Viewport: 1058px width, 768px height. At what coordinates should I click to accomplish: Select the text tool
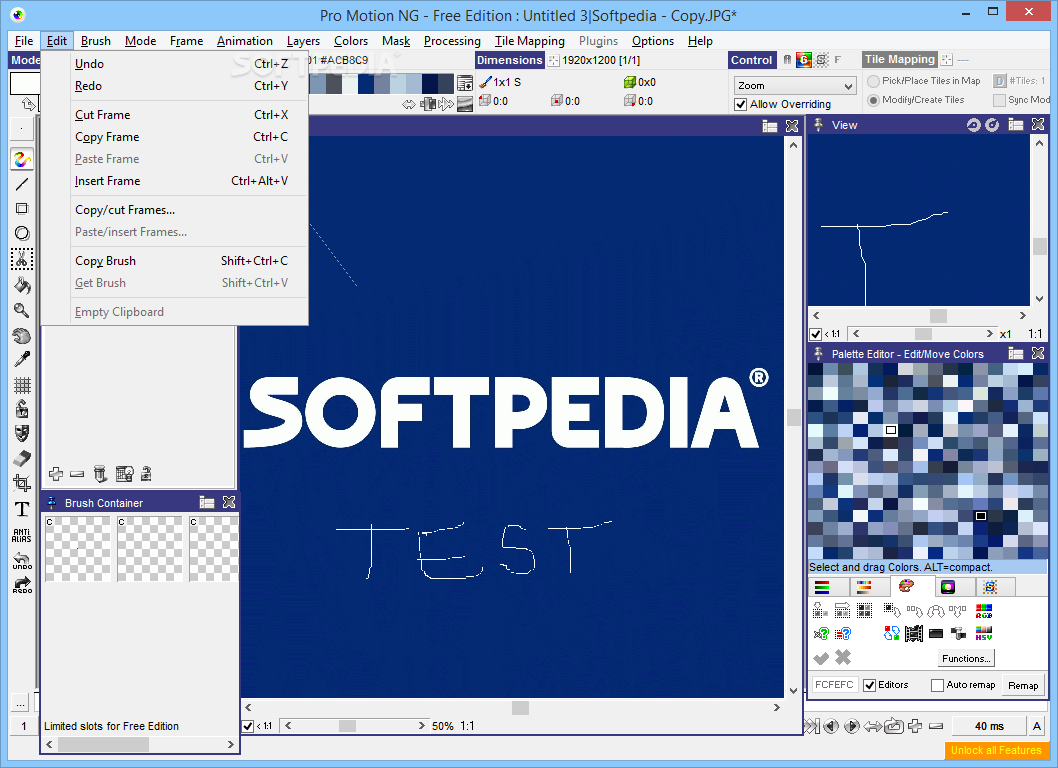tap(22, 509)
